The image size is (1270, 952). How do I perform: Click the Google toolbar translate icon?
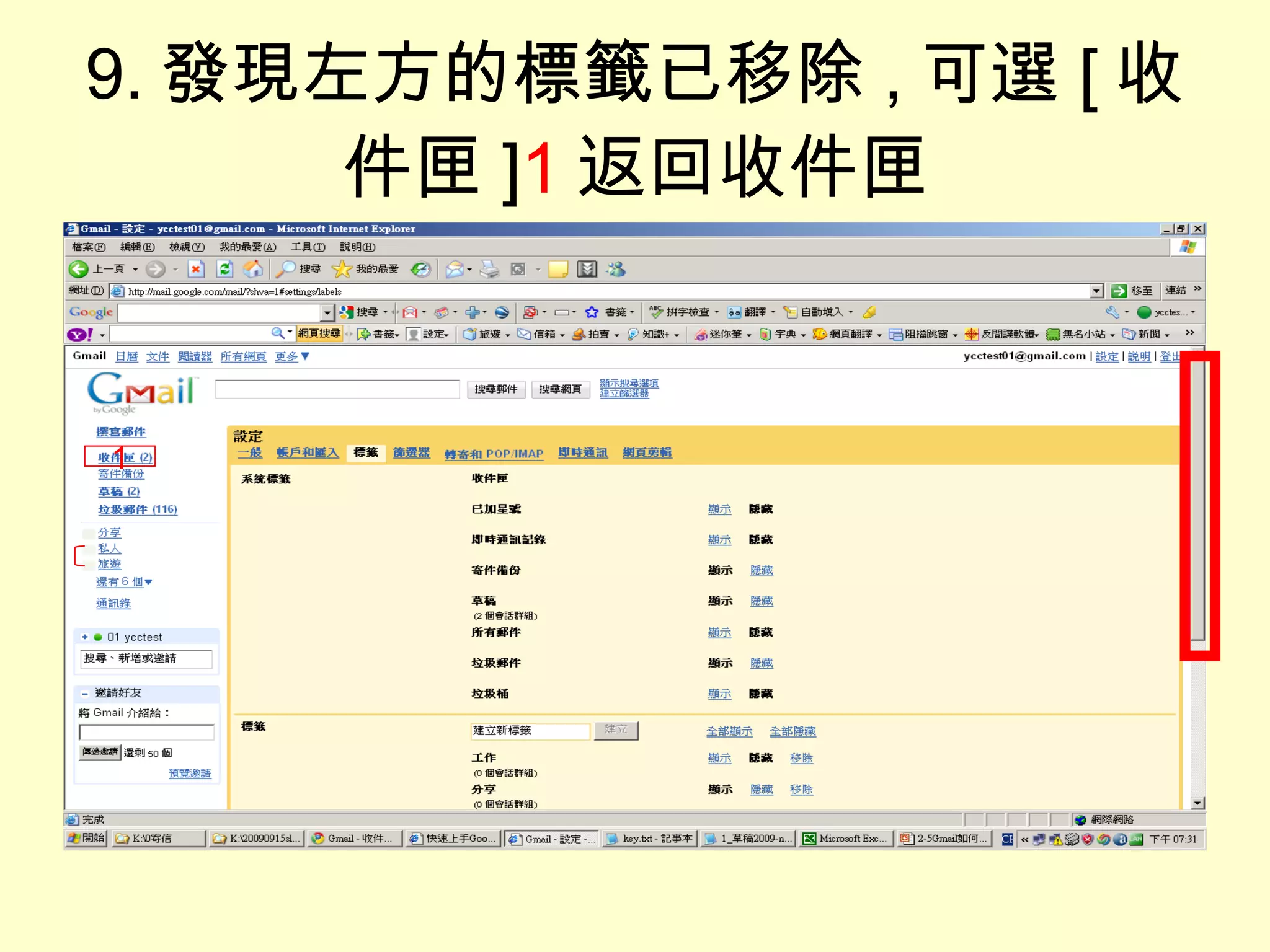pos(735,312)
